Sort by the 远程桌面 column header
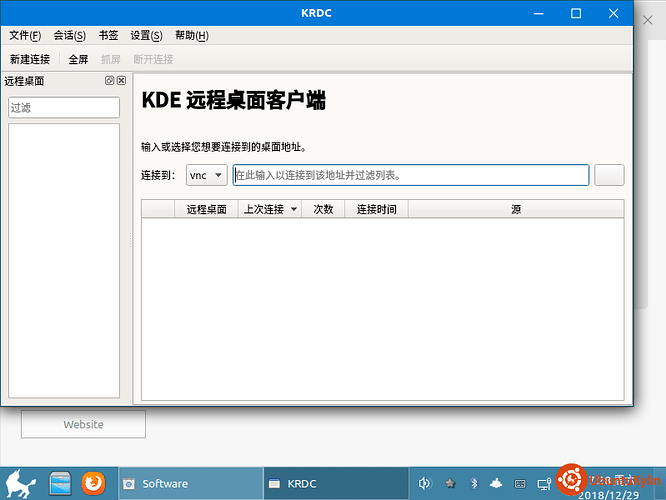The image size is (666, 500). [x=206, y=209]
